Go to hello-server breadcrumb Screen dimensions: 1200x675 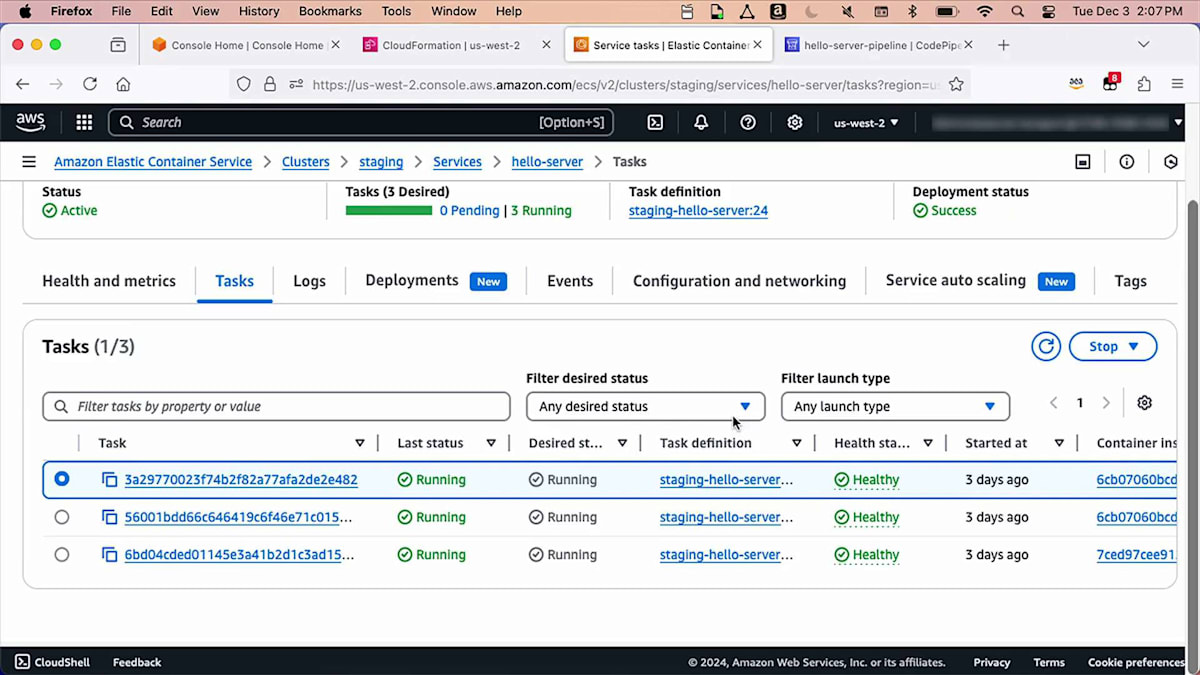(547, 162)
